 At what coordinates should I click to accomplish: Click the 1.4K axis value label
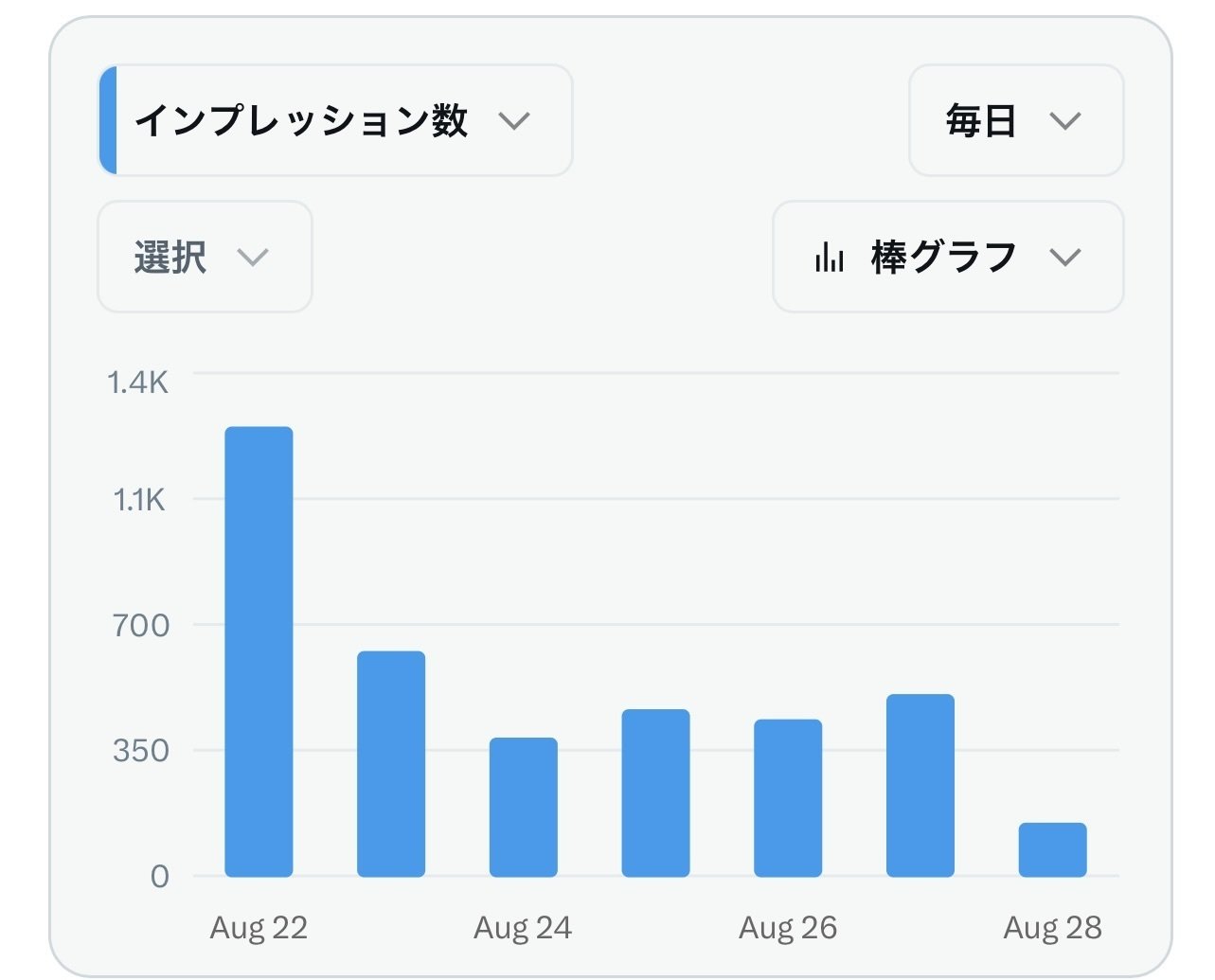137,382
